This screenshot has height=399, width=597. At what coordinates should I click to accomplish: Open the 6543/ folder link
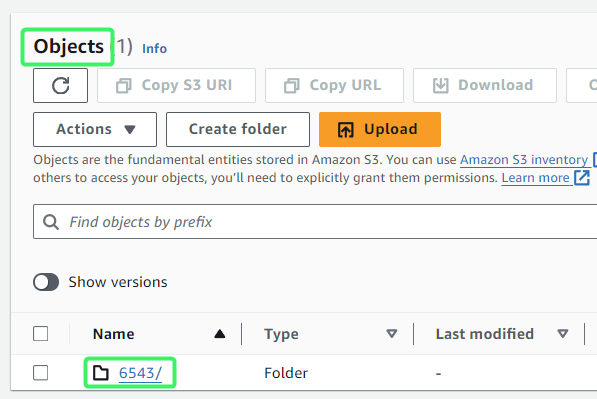tap(140, 373)
